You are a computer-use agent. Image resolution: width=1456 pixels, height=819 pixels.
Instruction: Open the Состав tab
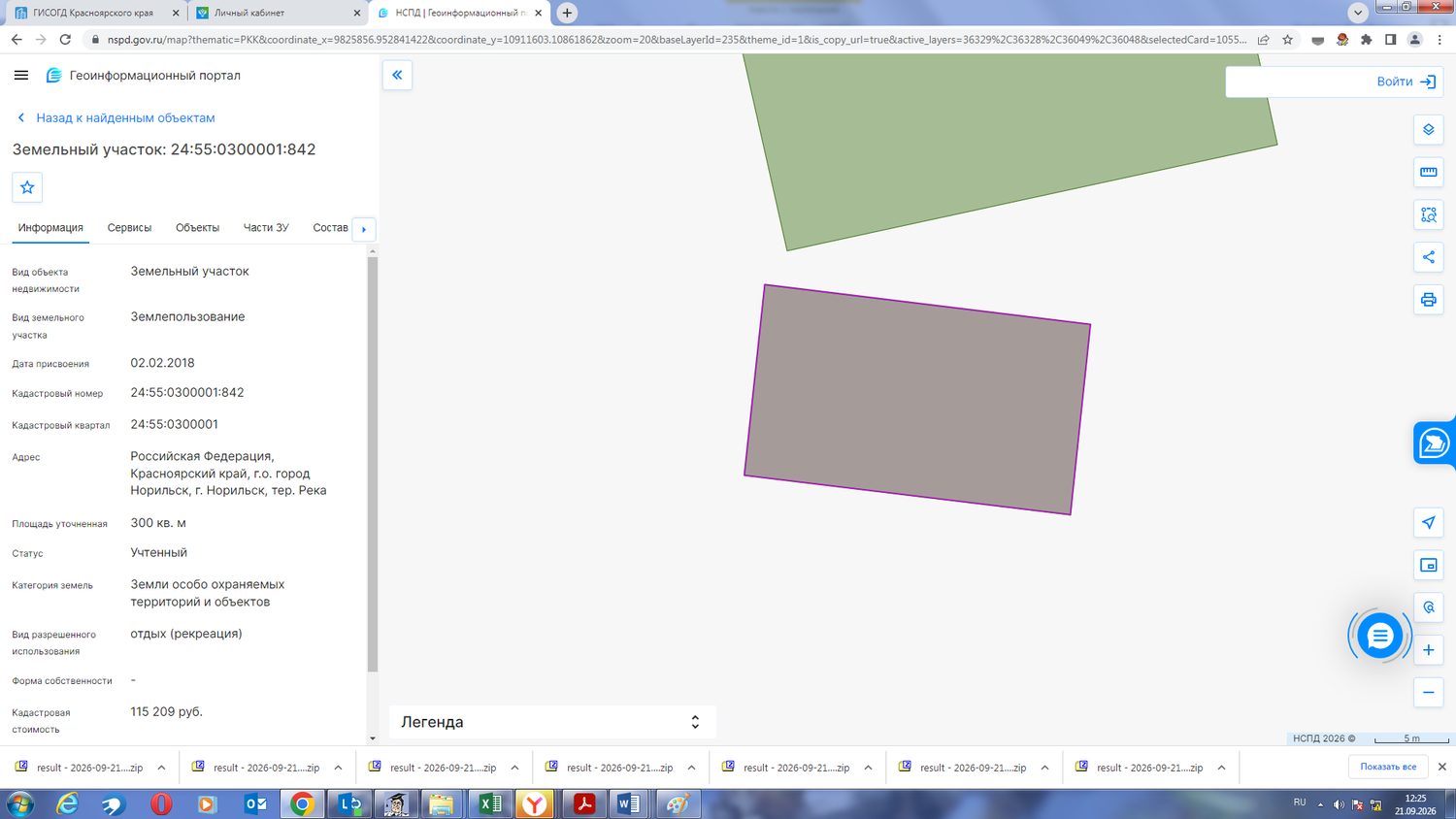330,228
